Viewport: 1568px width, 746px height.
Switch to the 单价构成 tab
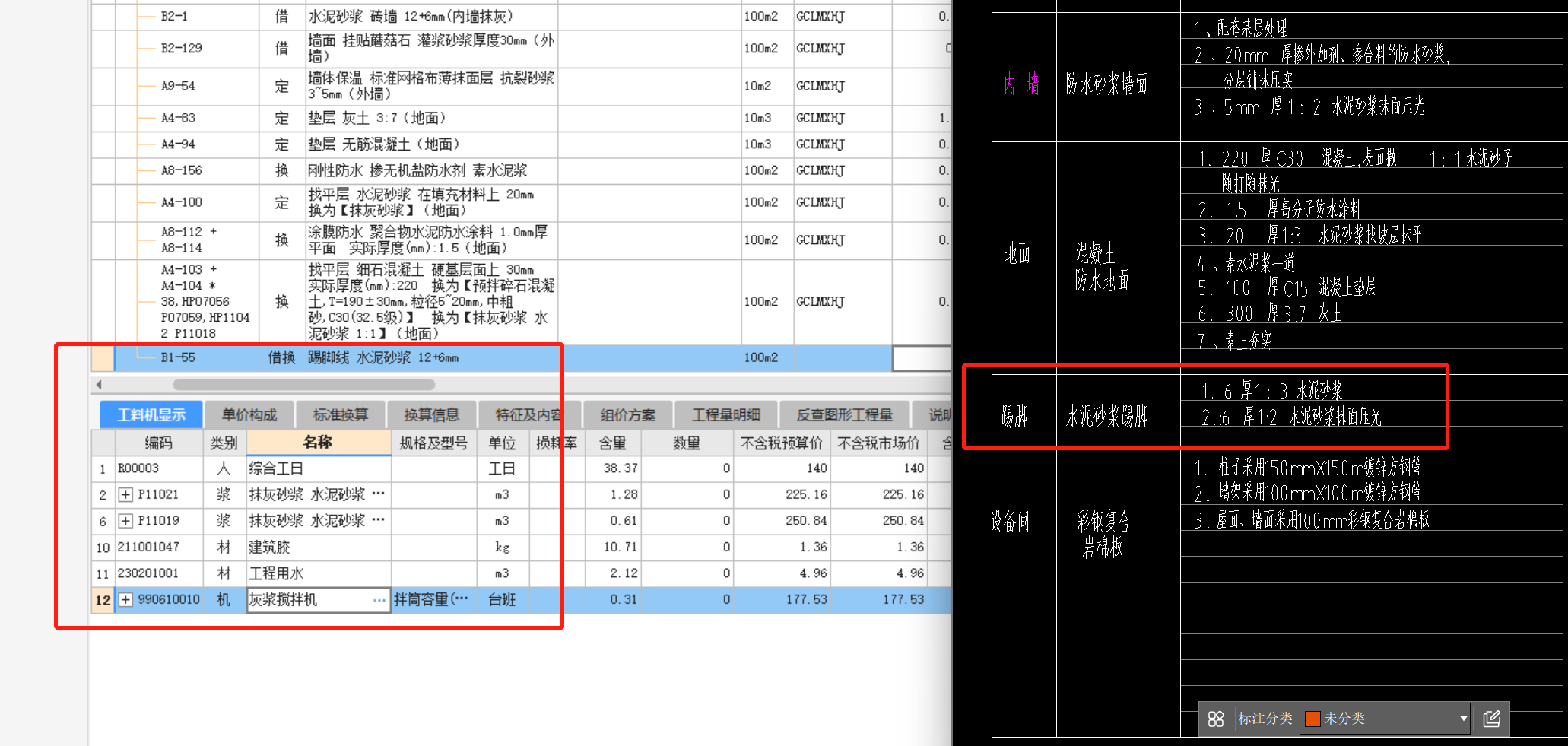pyautogui.click(x=249, y=415)
